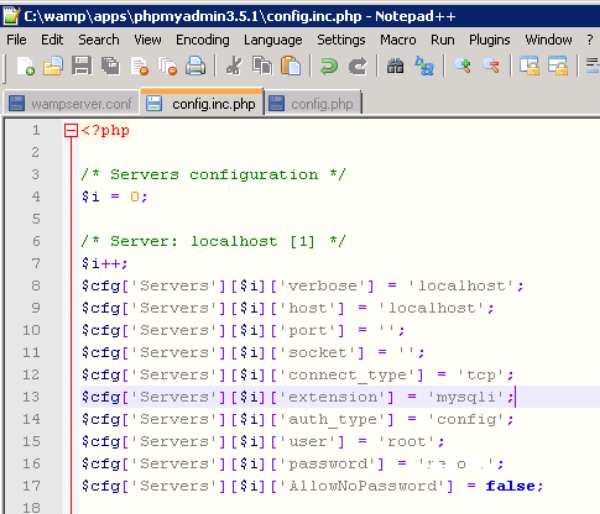Click the 'AllowNoPassword' key text
This screenshot has width=600, height=514.
362,486
